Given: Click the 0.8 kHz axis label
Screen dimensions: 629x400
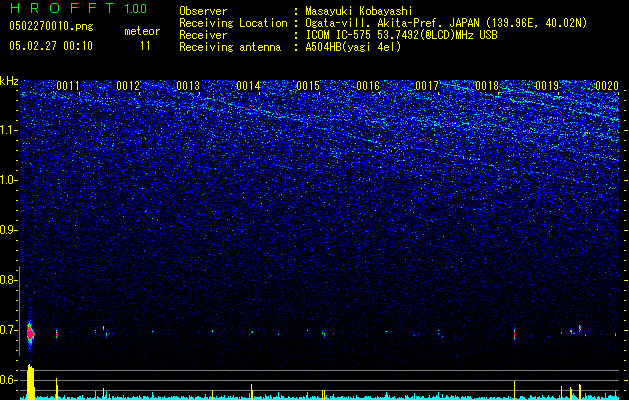Looking at the screenshot, I should (x=9, y=280).
